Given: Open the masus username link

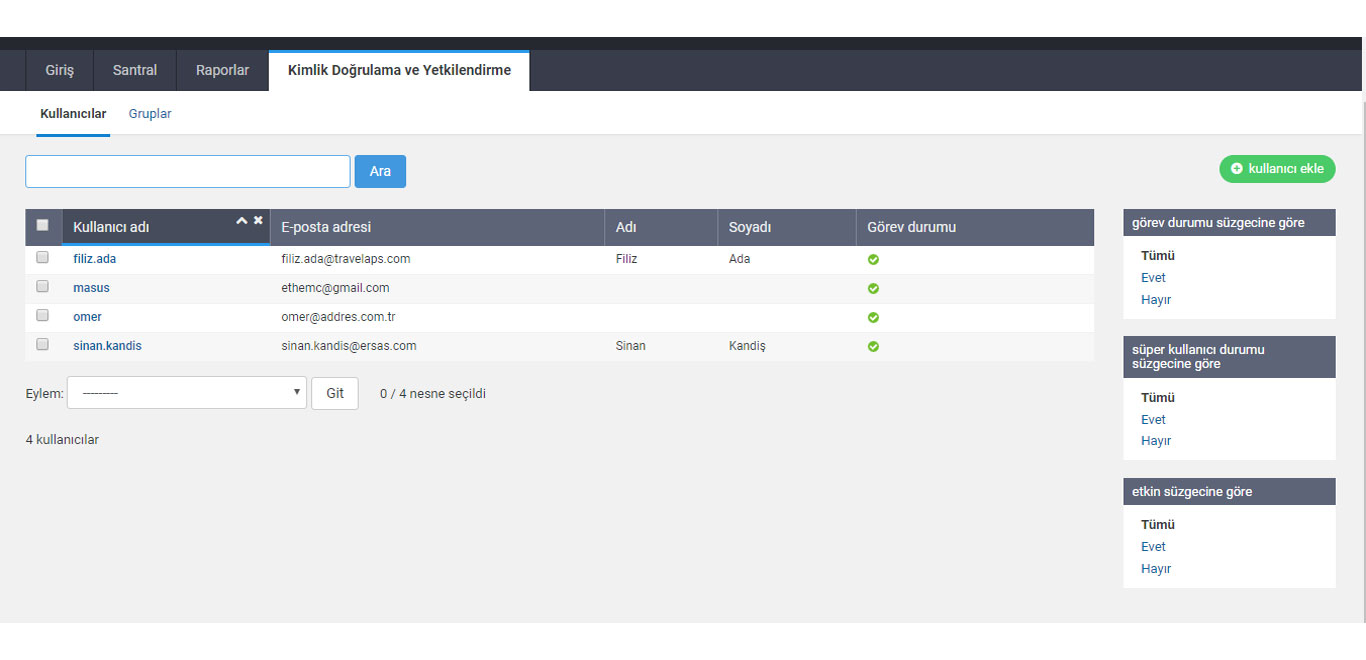Looking at the screenshot, I should [x=91, y=288].
